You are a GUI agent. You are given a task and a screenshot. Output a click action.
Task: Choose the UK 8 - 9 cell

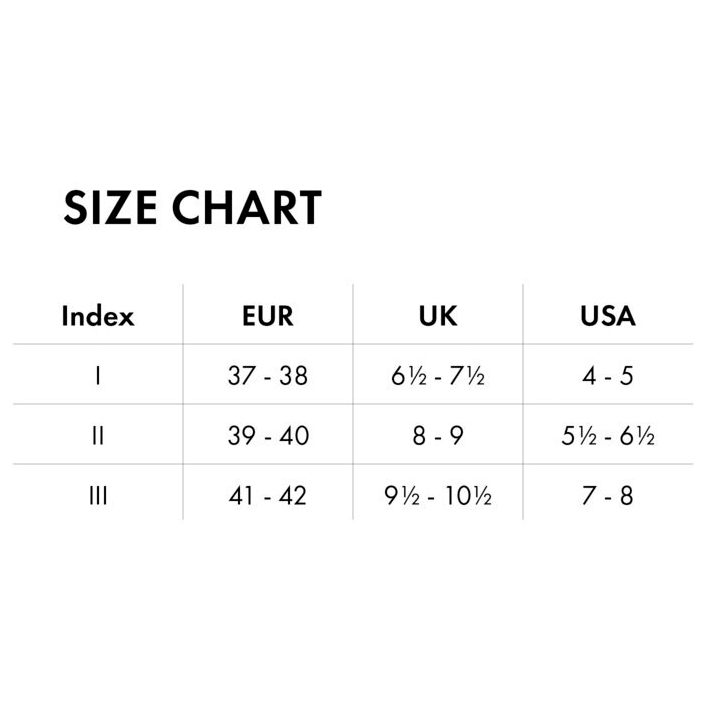coord(438,436)
